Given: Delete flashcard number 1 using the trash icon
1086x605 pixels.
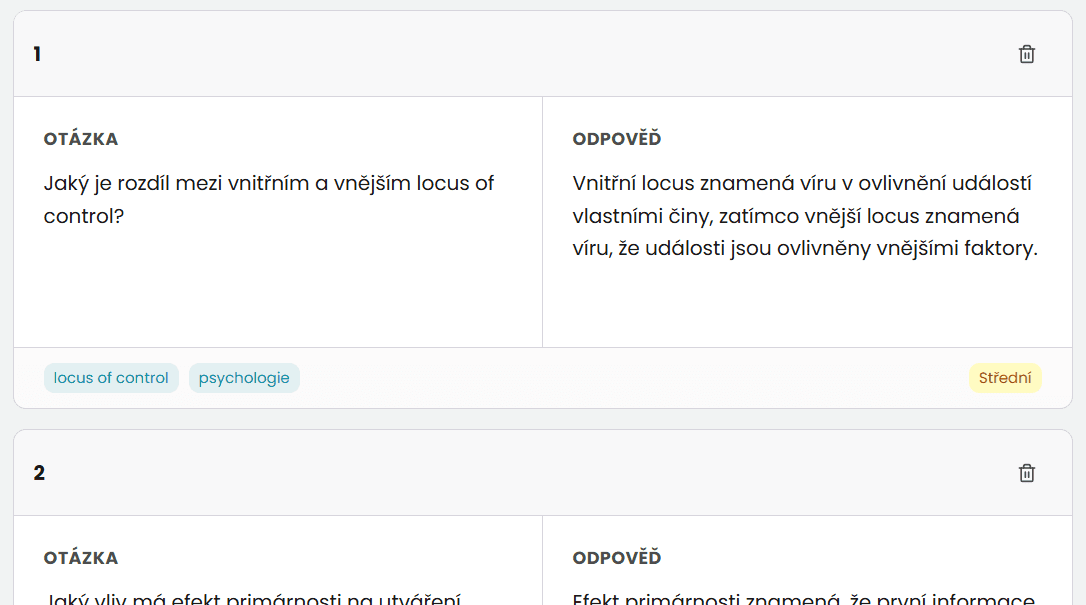Looking at the screenshot, I should point(1026,54).
